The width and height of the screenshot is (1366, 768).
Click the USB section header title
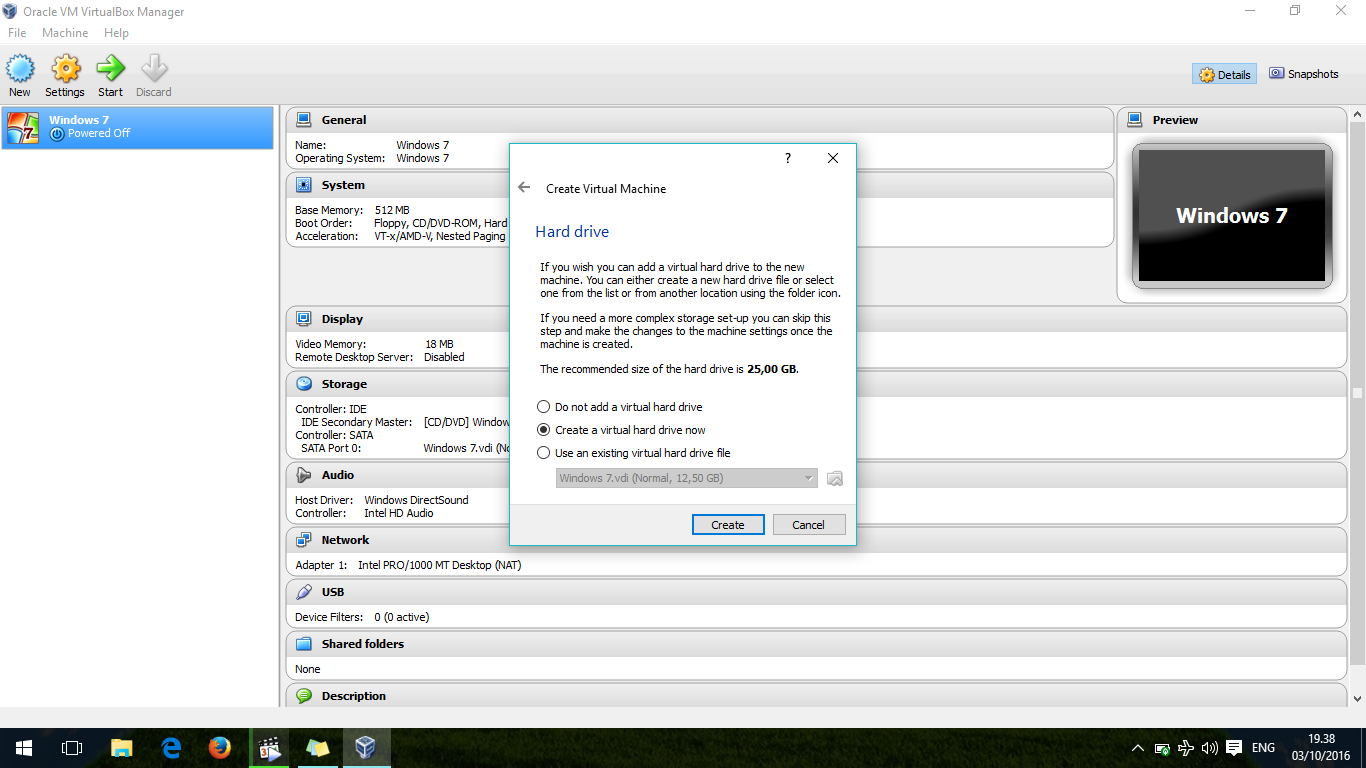click(333, 592)
